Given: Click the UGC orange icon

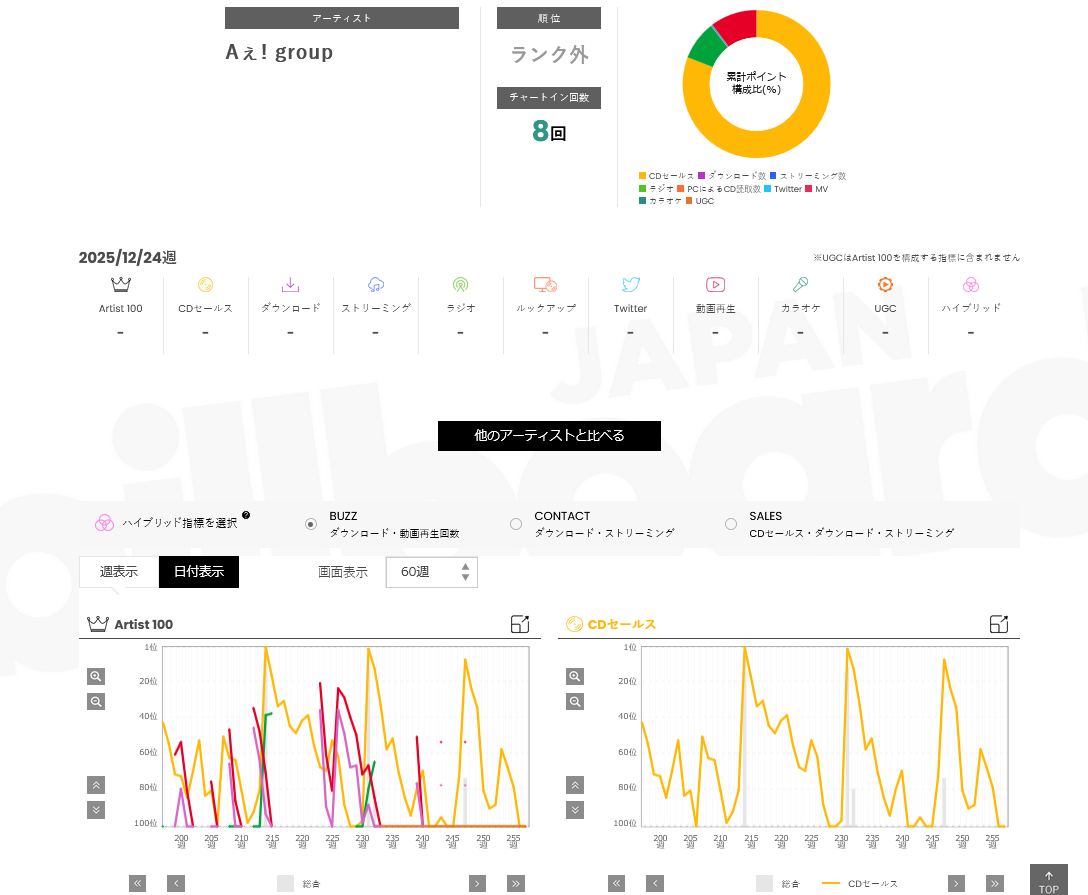Looking at the screenshot, I should point(885,284).
